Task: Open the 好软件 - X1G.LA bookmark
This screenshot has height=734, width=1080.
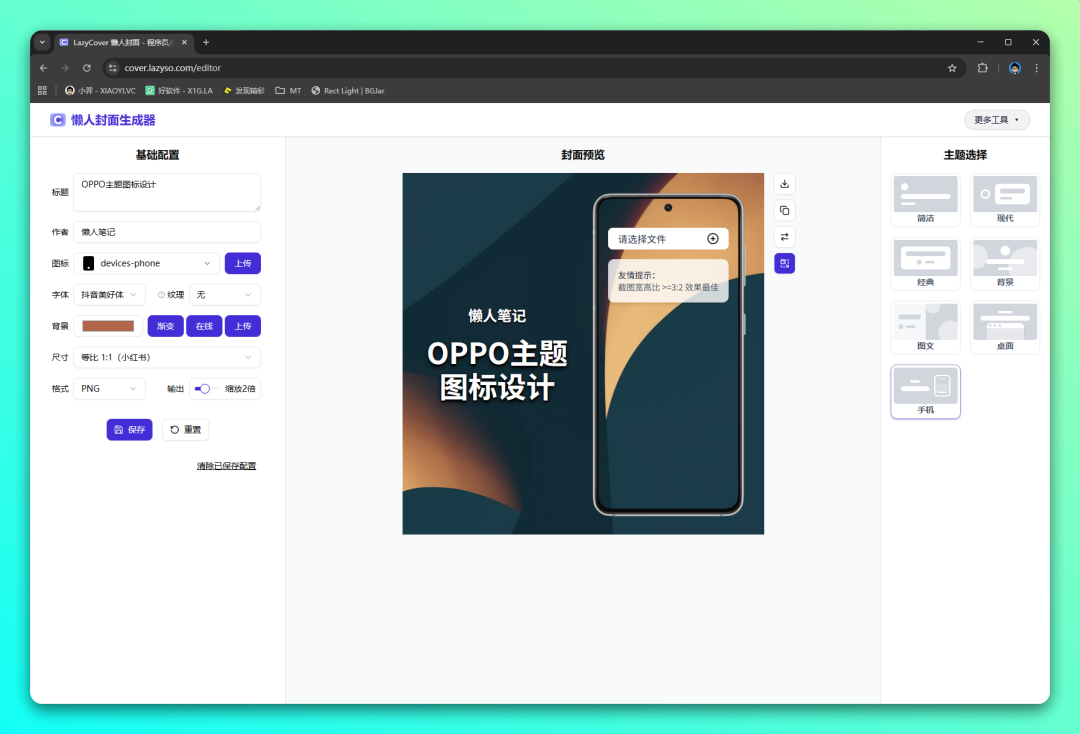Action: (x=179, y=91)
